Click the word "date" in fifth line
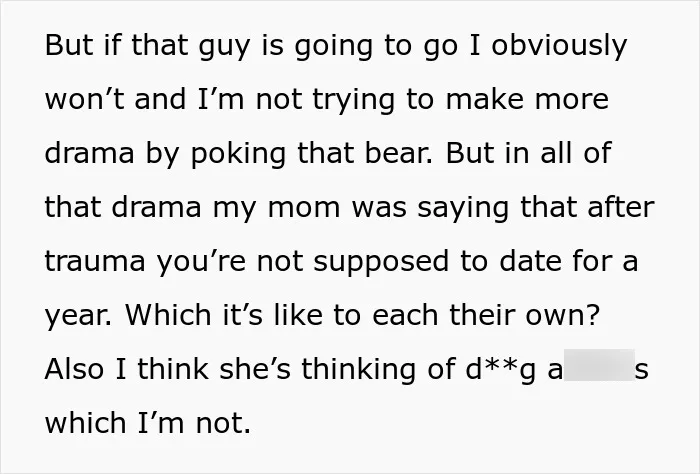This screenshot has height=474, width=700. [x=530, y=261]
